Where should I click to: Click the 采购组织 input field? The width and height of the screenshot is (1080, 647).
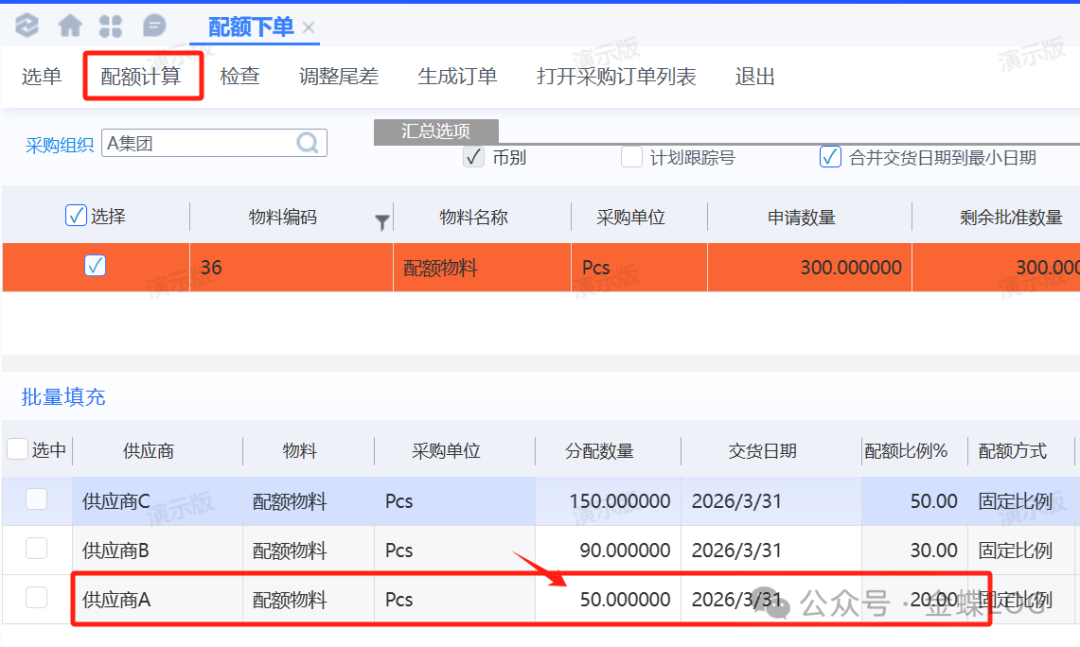tap(198, 143)
